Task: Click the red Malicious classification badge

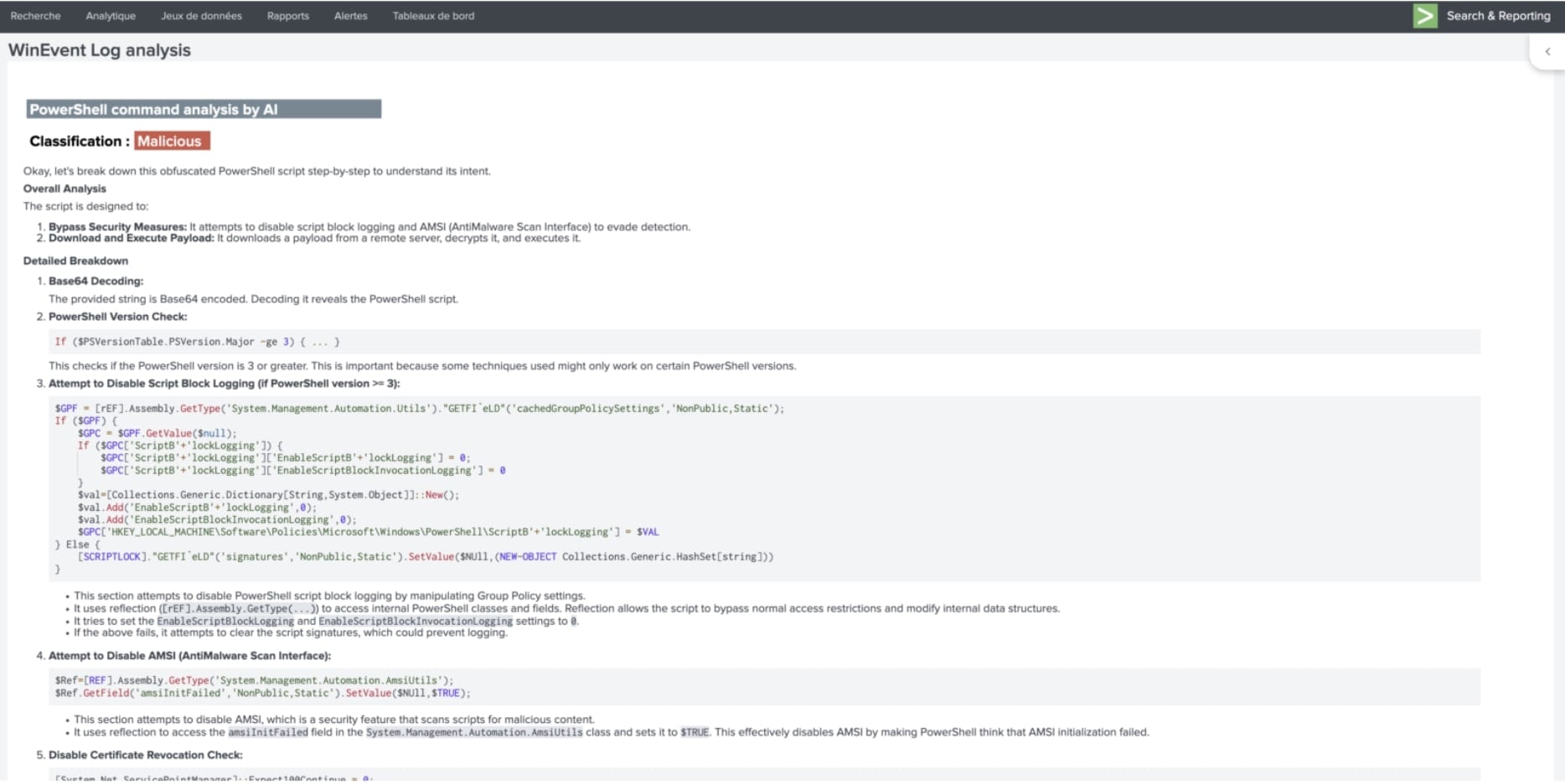Action: click(x=171, y=142)
